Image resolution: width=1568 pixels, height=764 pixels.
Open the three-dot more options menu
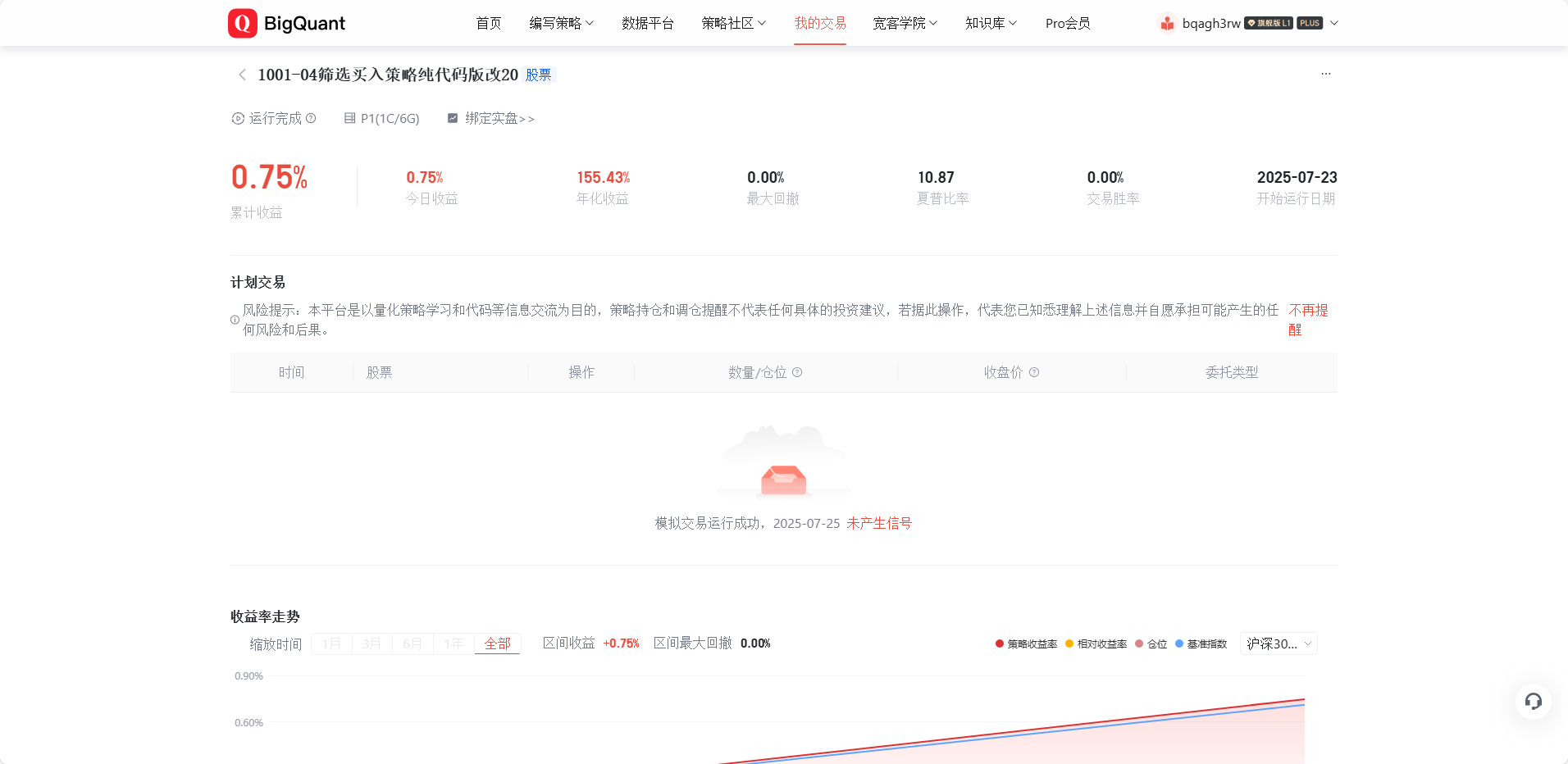(1325, 74)
